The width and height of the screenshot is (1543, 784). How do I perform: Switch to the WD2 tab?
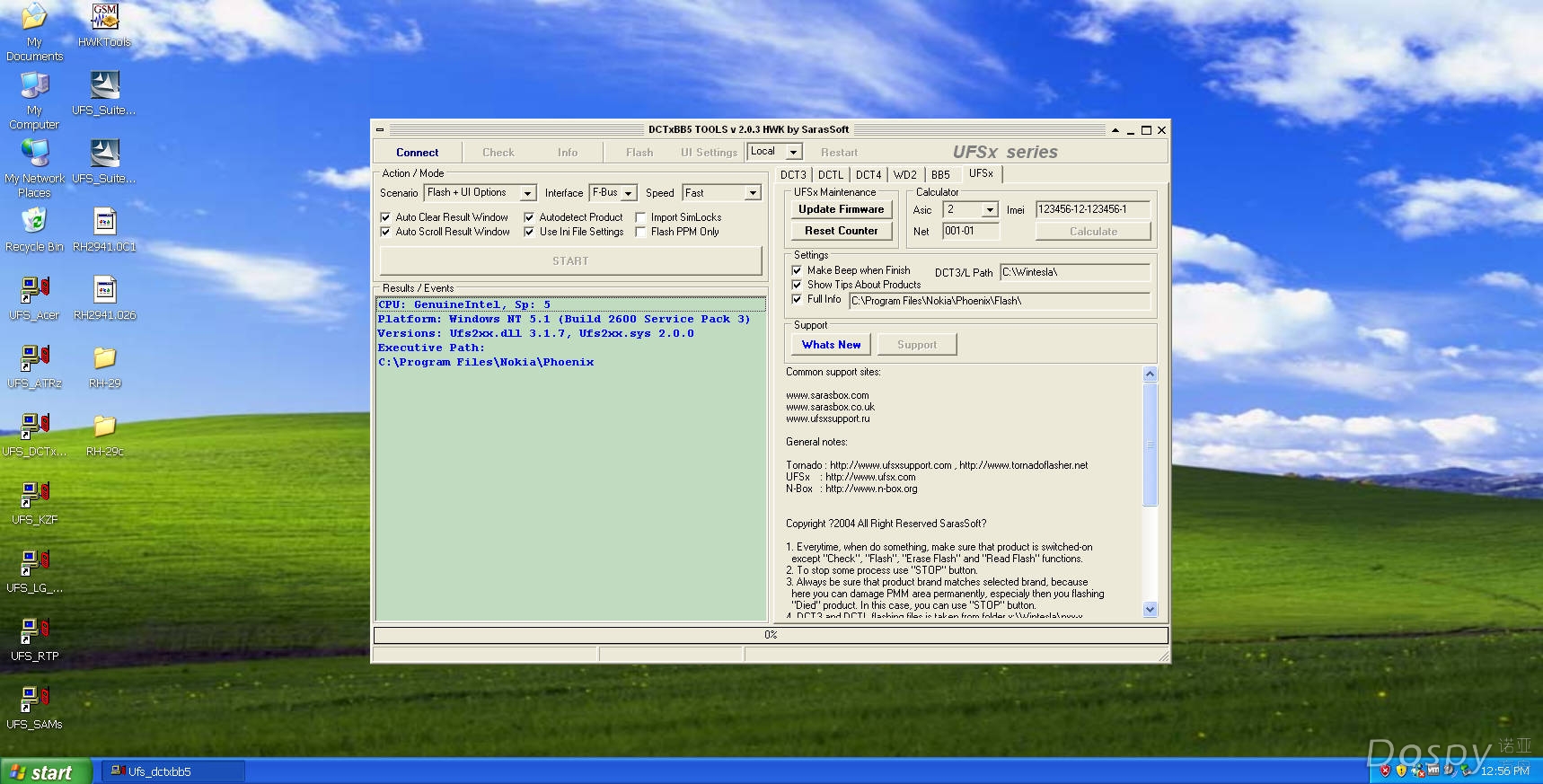(x=905, y=175)
